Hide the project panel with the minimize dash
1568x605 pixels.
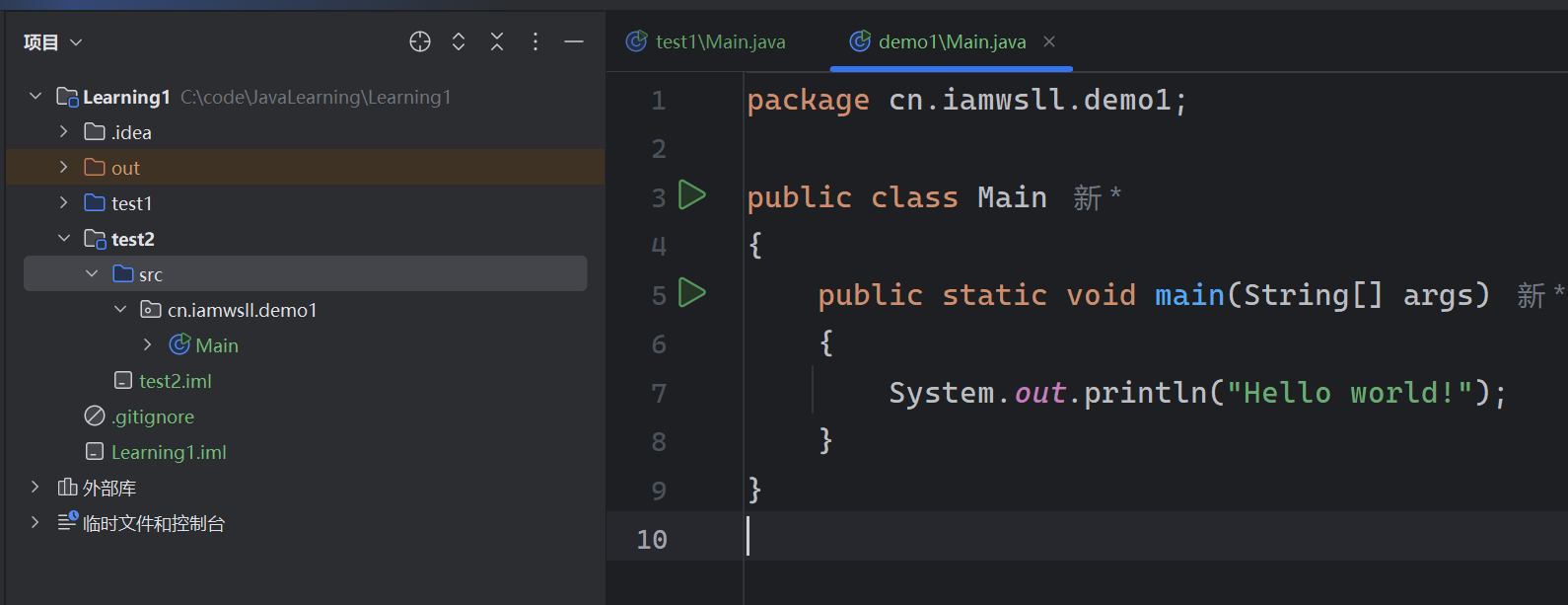(x=574, y=41)
